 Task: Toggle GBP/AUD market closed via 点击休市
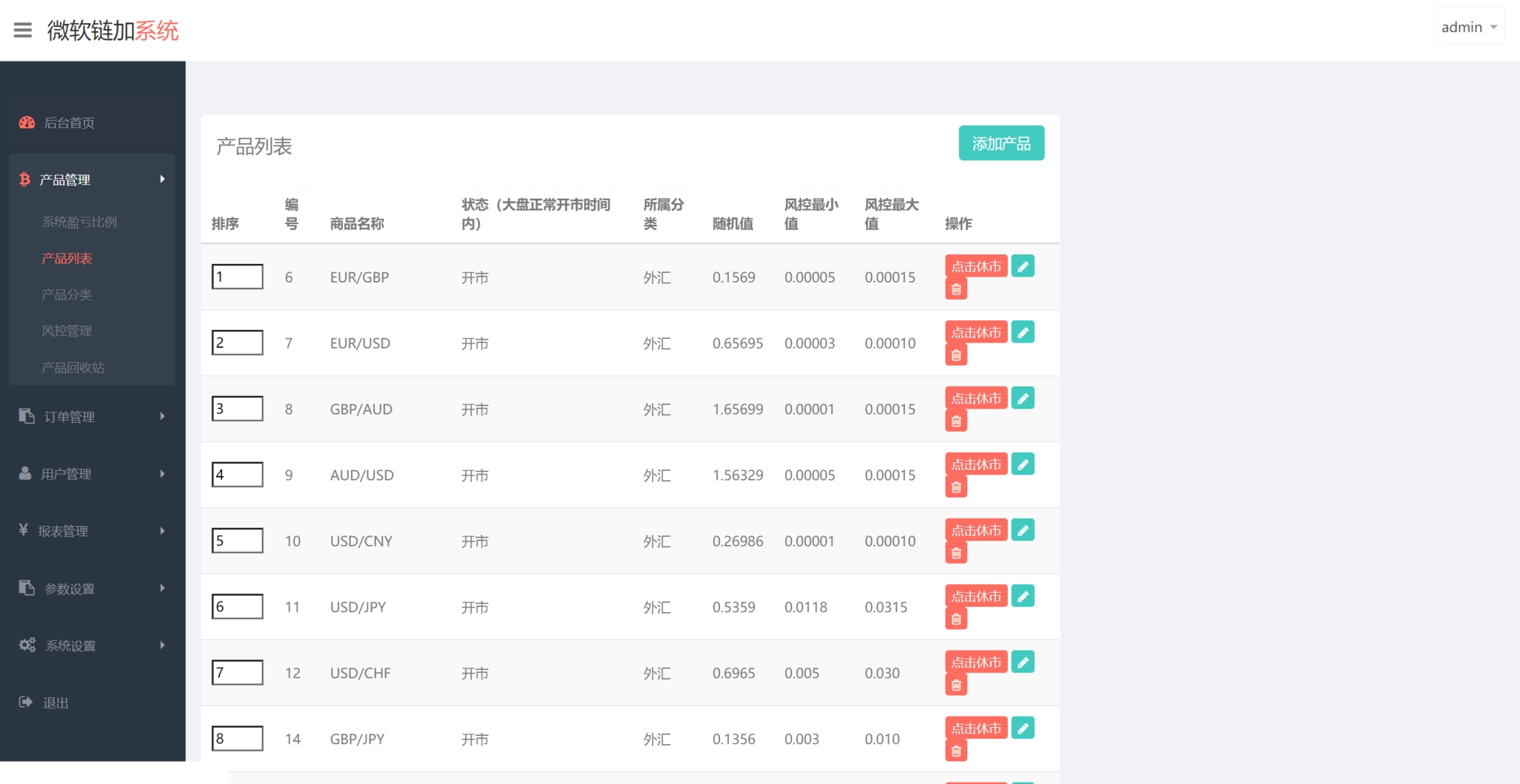(976, 398)
